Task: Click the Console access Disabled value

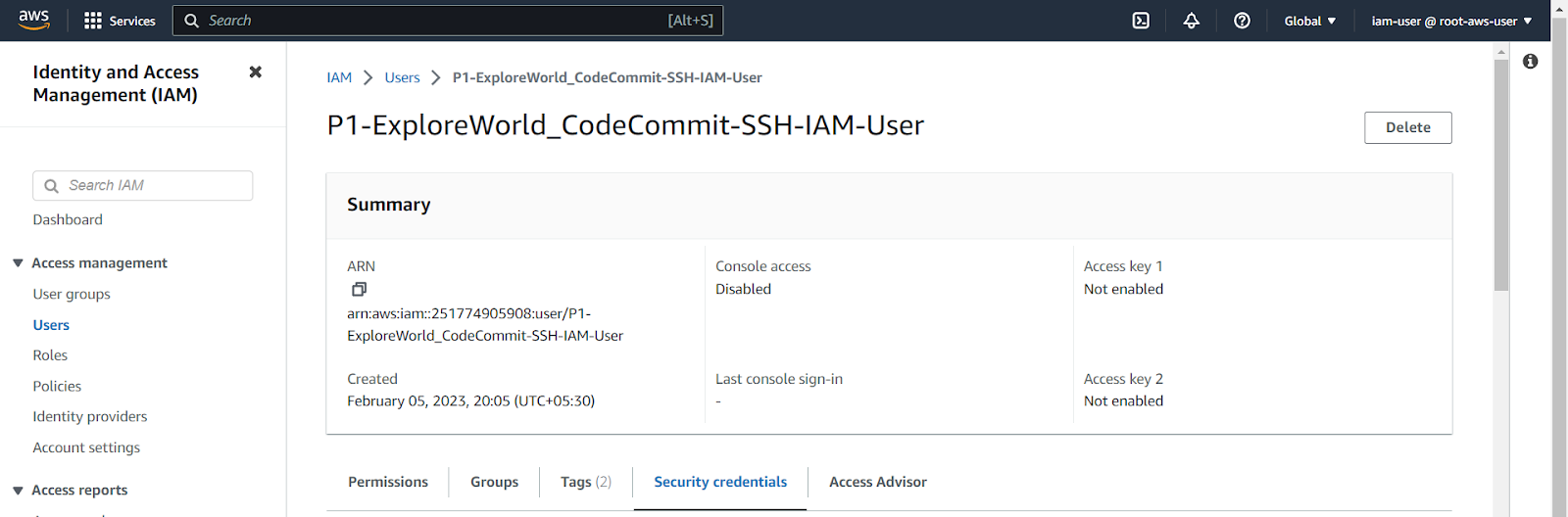Action: pyautogui.click(x=743, y=289)
